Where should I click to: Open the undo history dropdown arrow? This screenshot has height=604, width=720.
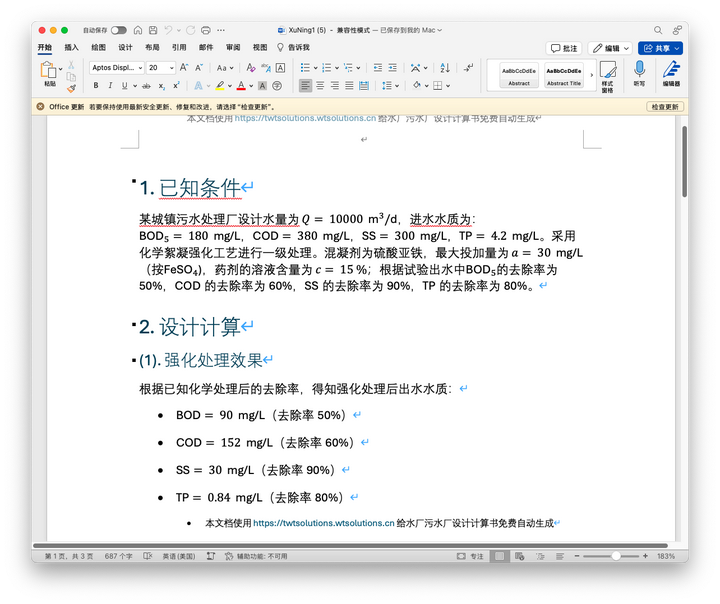(x=179, y=30)
